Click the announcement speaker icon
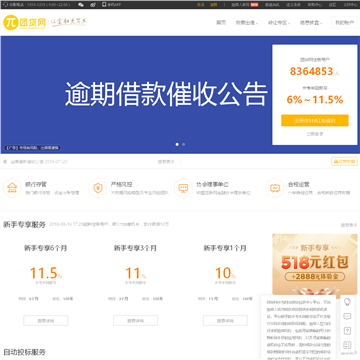This screenshot has height=360, width=360. click(x=5, y=162)
